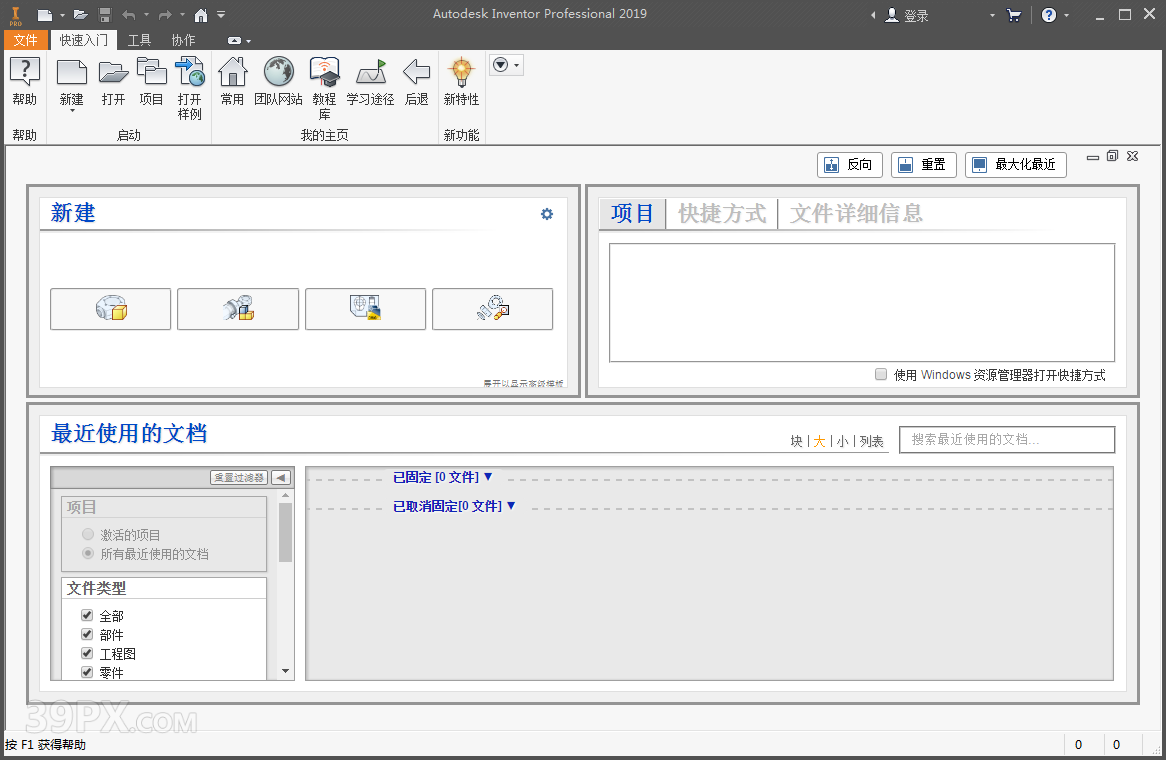Open the 文件 menu tab
The height and width of the screenshot is (760, 1166).
pos(25,40)
